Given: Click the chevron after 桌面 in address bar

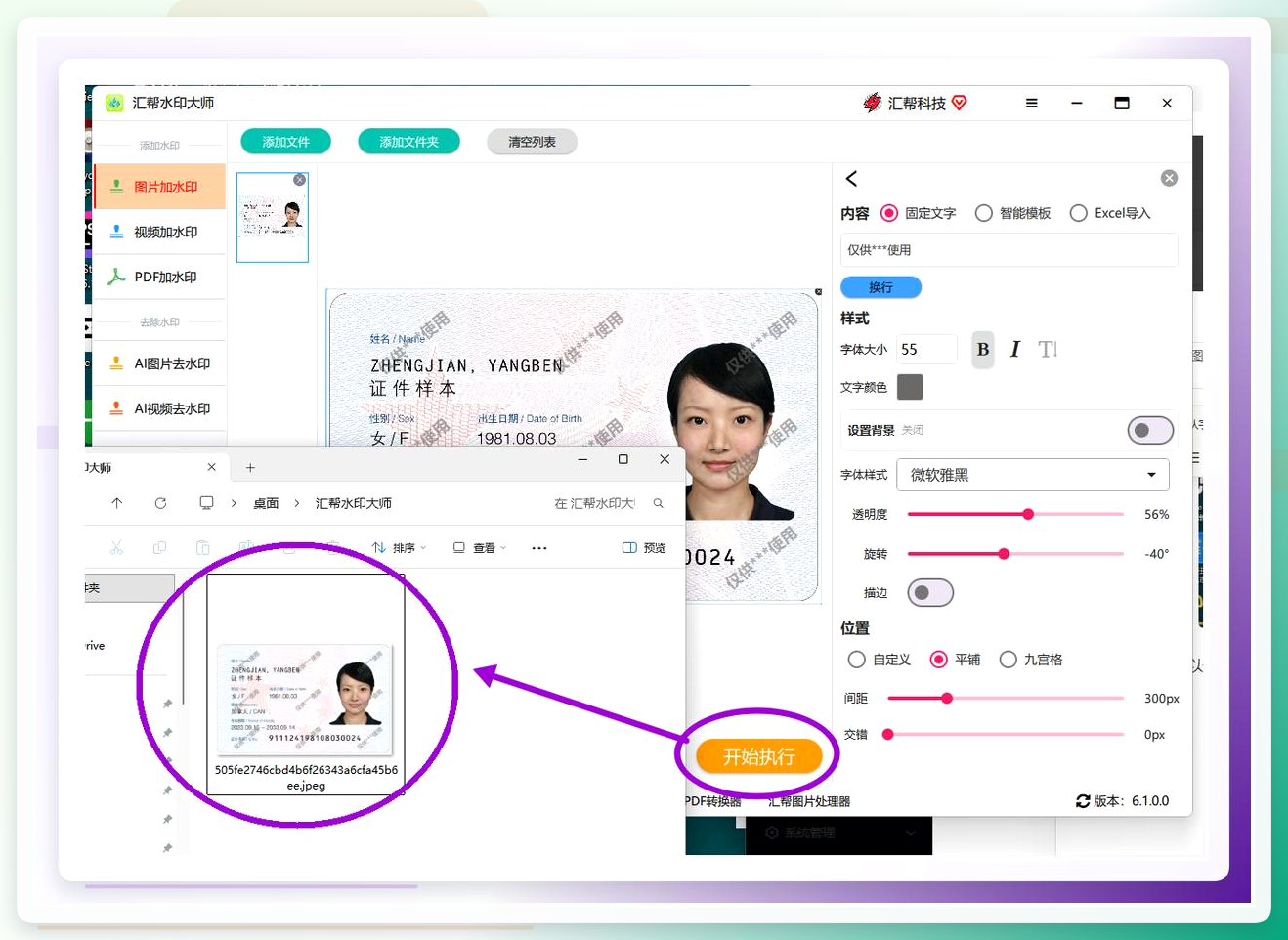Looking at the screenshot, I should pyautogui.click(x=297, y=503).
